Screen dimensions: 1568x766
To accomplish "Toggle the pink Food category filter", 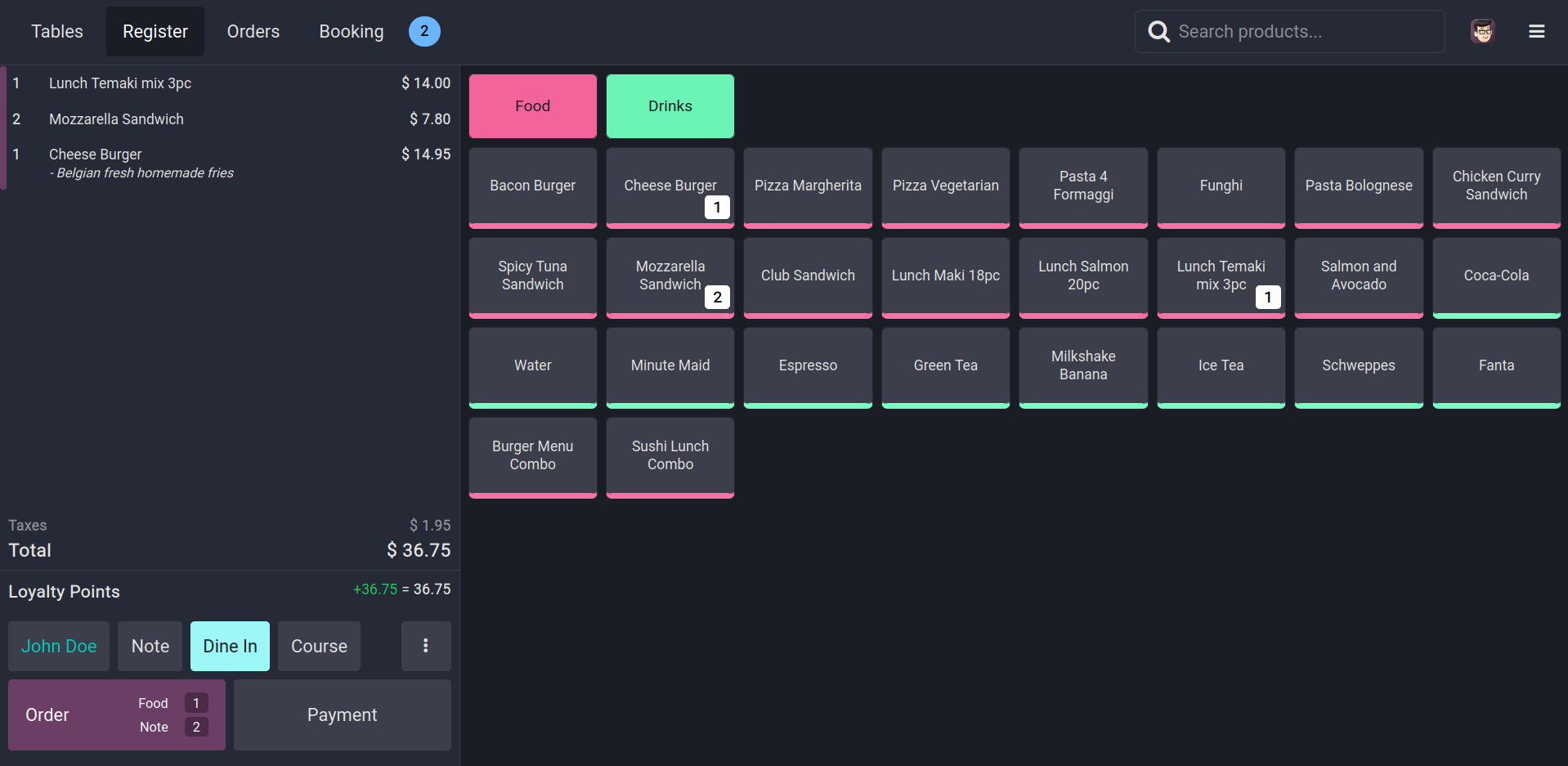I will pyautogui.click(x=532, y=106).
